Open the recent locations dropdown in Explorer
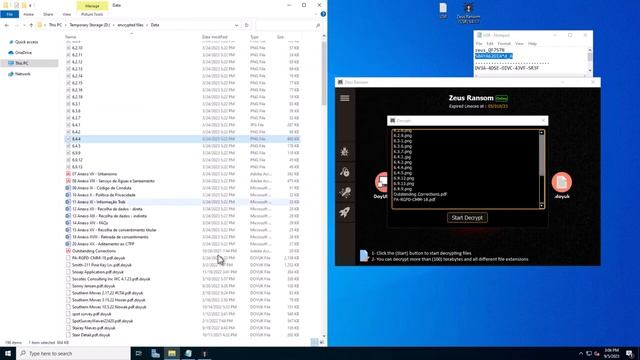The height and width of the screenshot is (360, 640). point(24,25)
